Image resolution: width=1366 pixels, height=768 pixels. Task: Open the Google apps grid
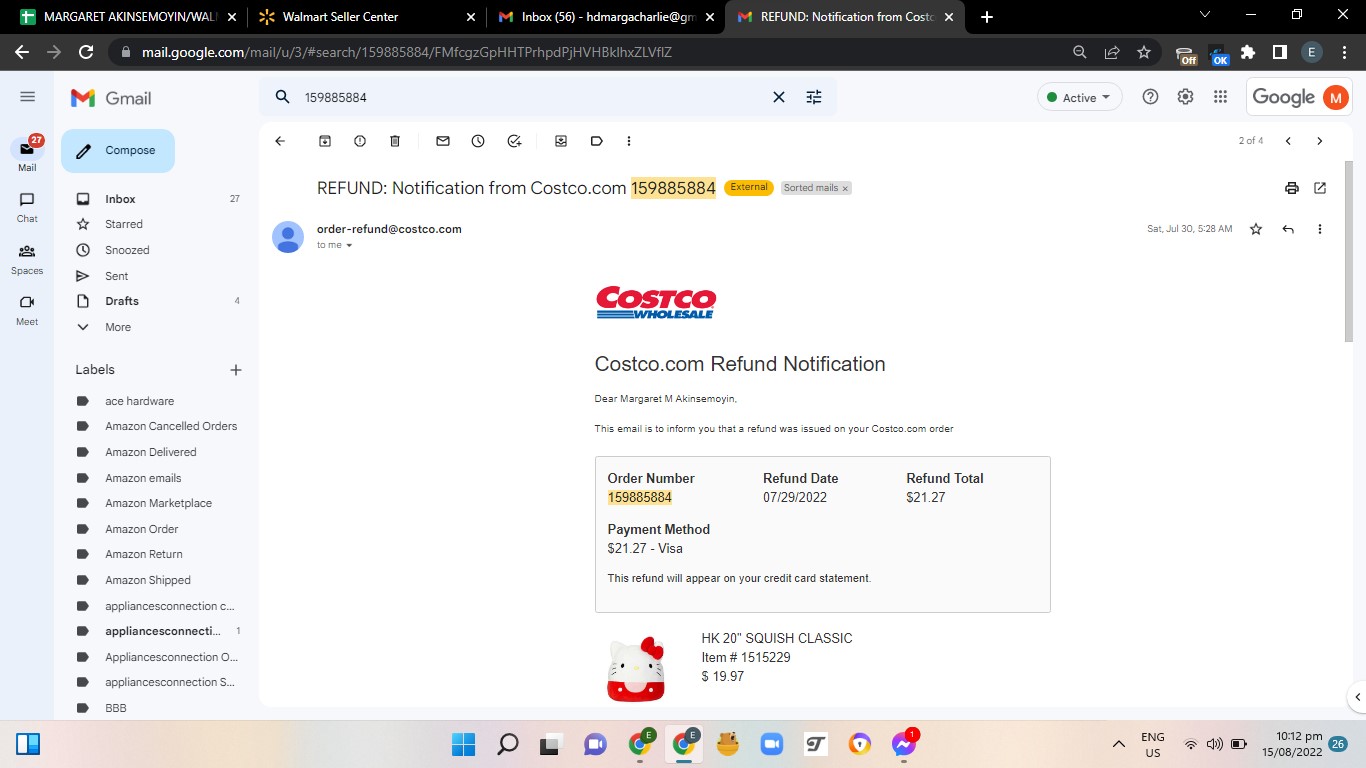[x=1220, y=97]
